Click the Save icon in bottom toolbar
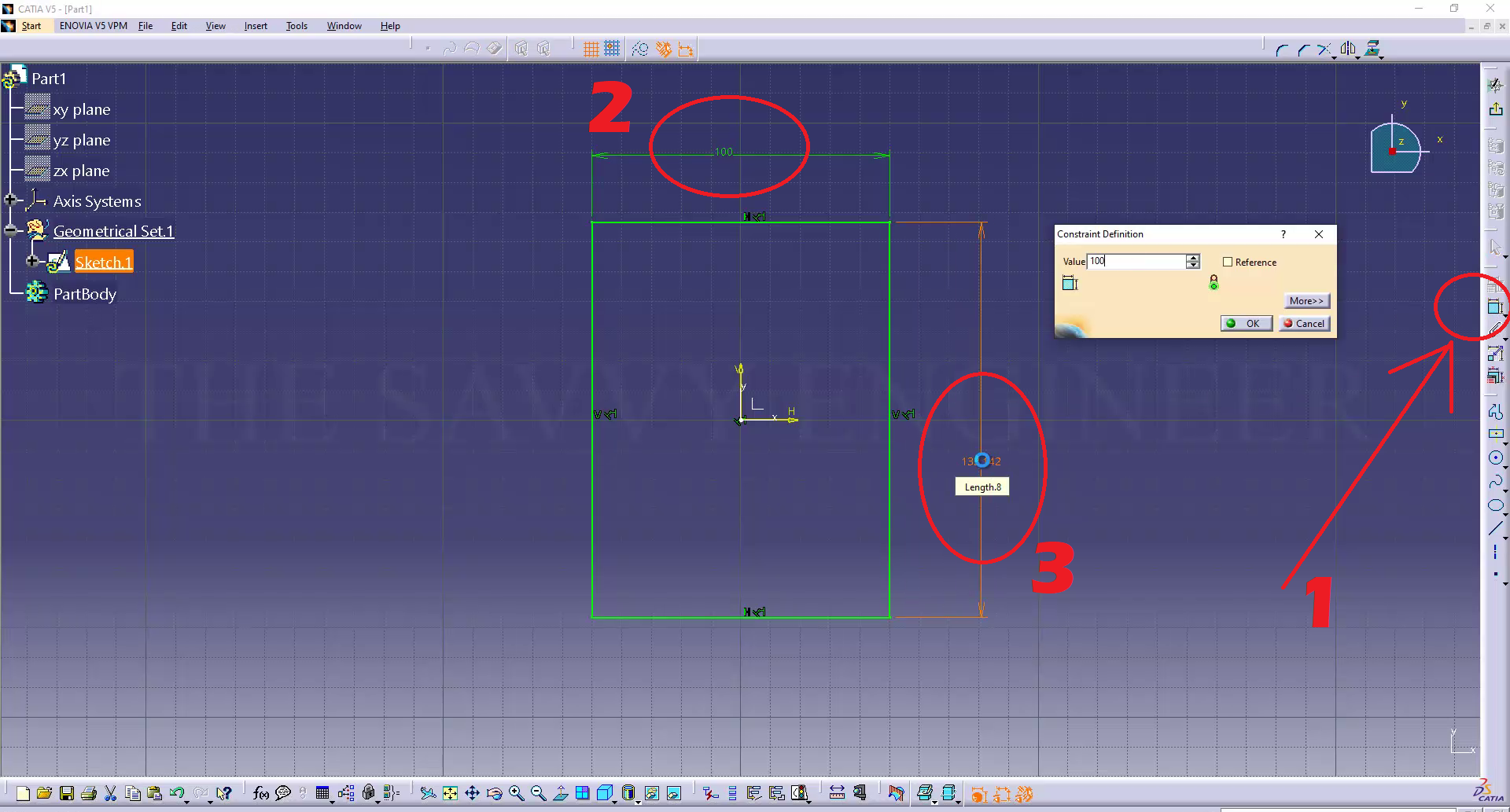This screenshot has height=812, width=1510. pyautogui.click(x=67, y=793)
